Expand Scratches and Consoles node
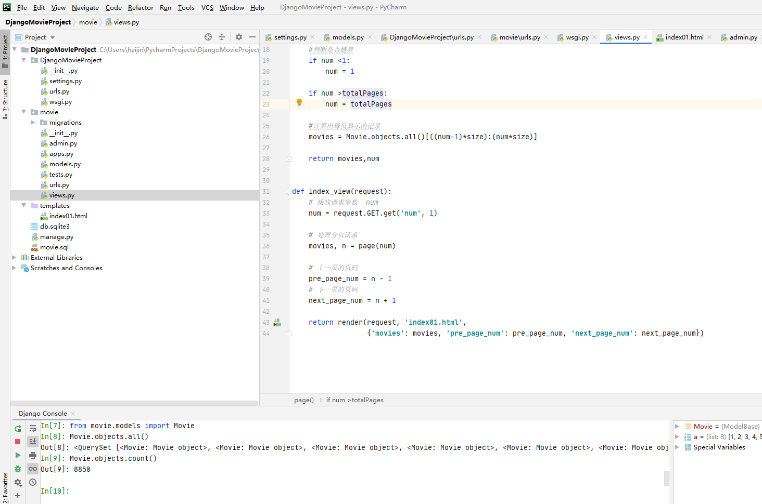 [x=15, y=268]
